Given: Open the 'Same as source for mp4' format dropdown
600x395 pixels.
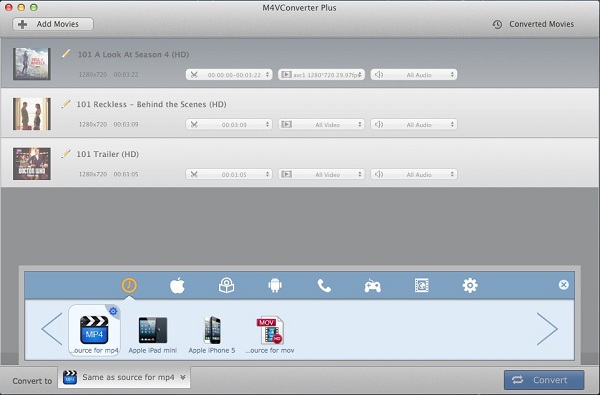Looking at the screenshot, I should (x=124, y=377).
